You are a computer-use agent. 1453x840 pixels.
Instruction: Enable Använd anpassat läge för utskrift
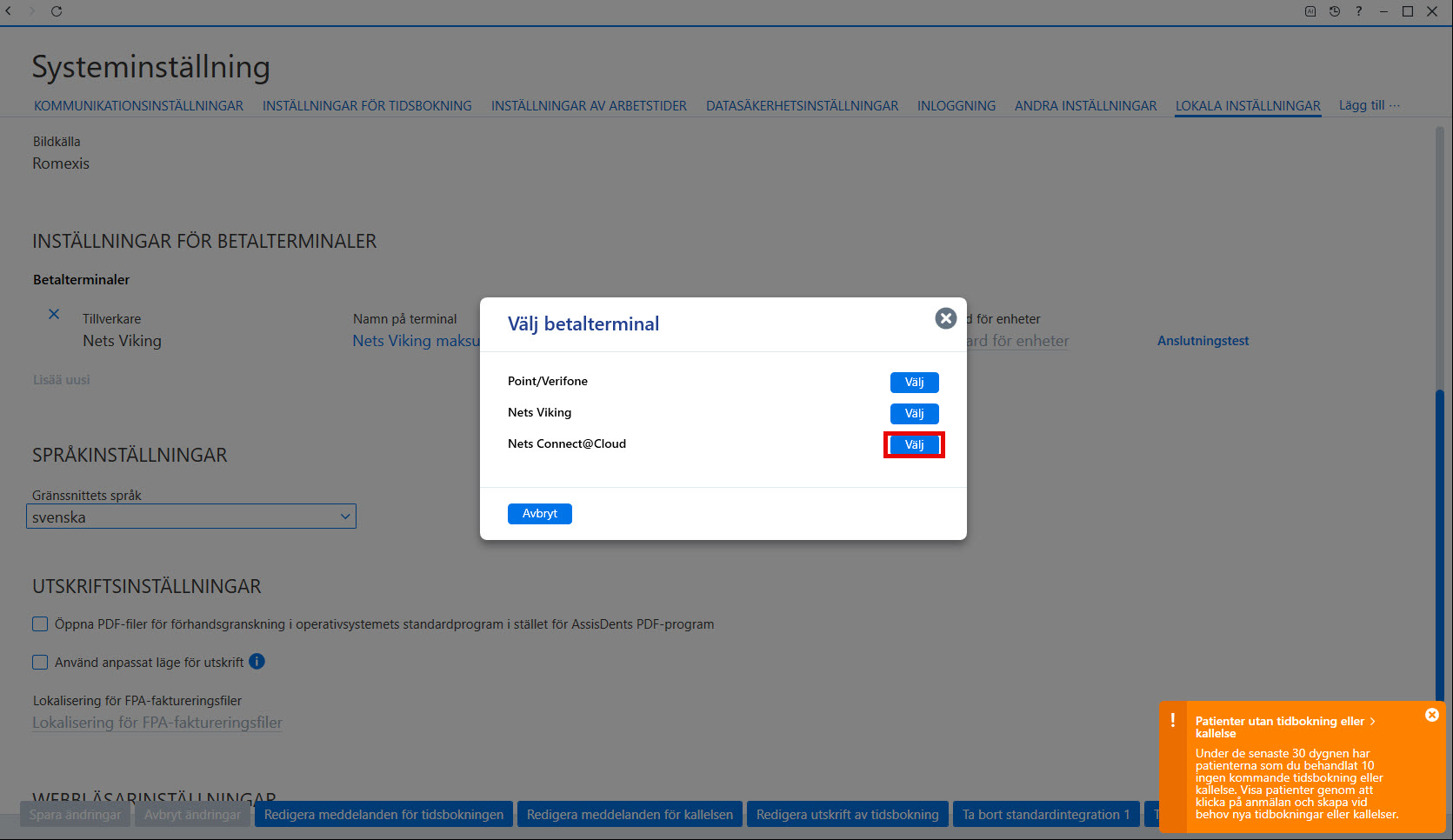[x=40, y=663]
